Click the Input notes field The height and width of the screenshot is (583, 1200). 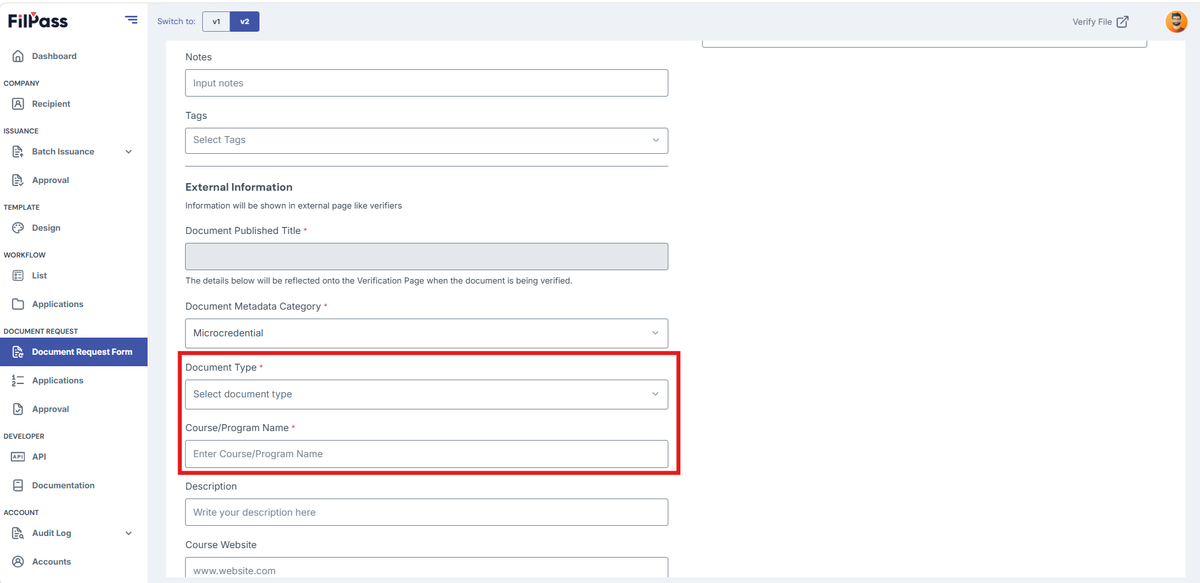pos(427,83)
